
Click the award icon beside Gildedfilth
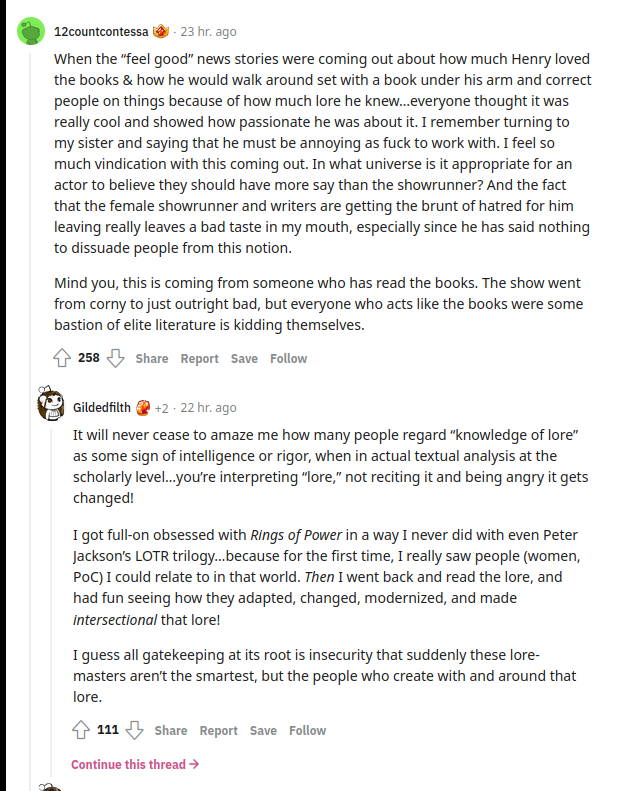pos(142,407)
